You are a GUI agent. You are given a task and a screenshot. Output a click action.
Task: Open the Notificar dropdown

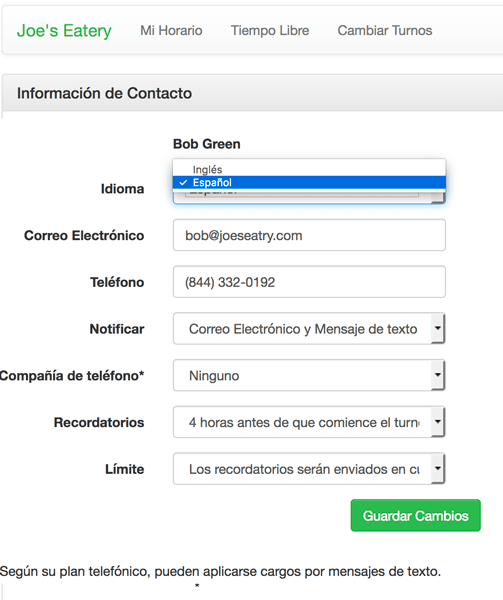[x=309, y=328]
